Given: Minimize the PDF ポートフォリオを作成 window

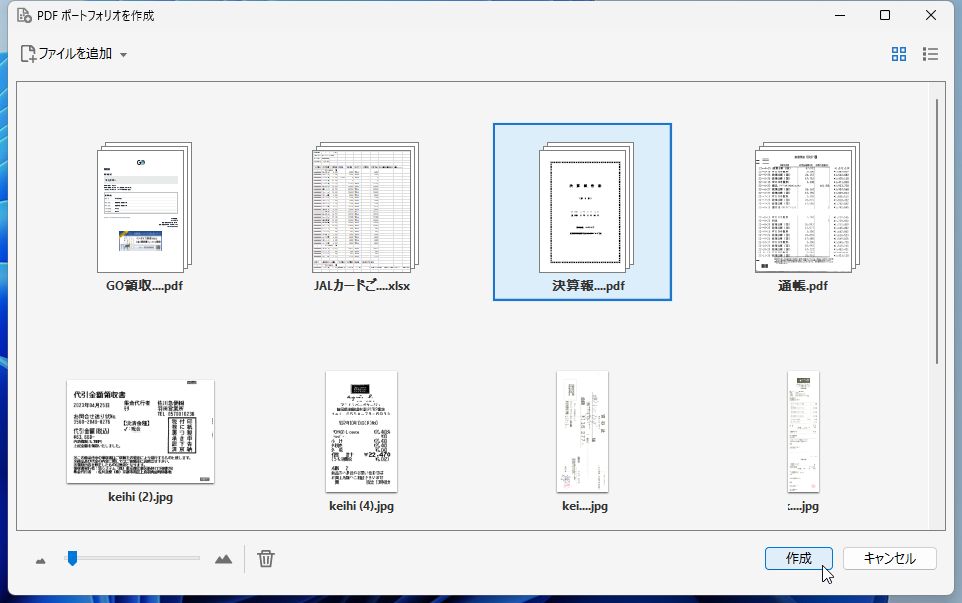Looking at the screenshot, I should pyautogui.click(x=838, y=15).
